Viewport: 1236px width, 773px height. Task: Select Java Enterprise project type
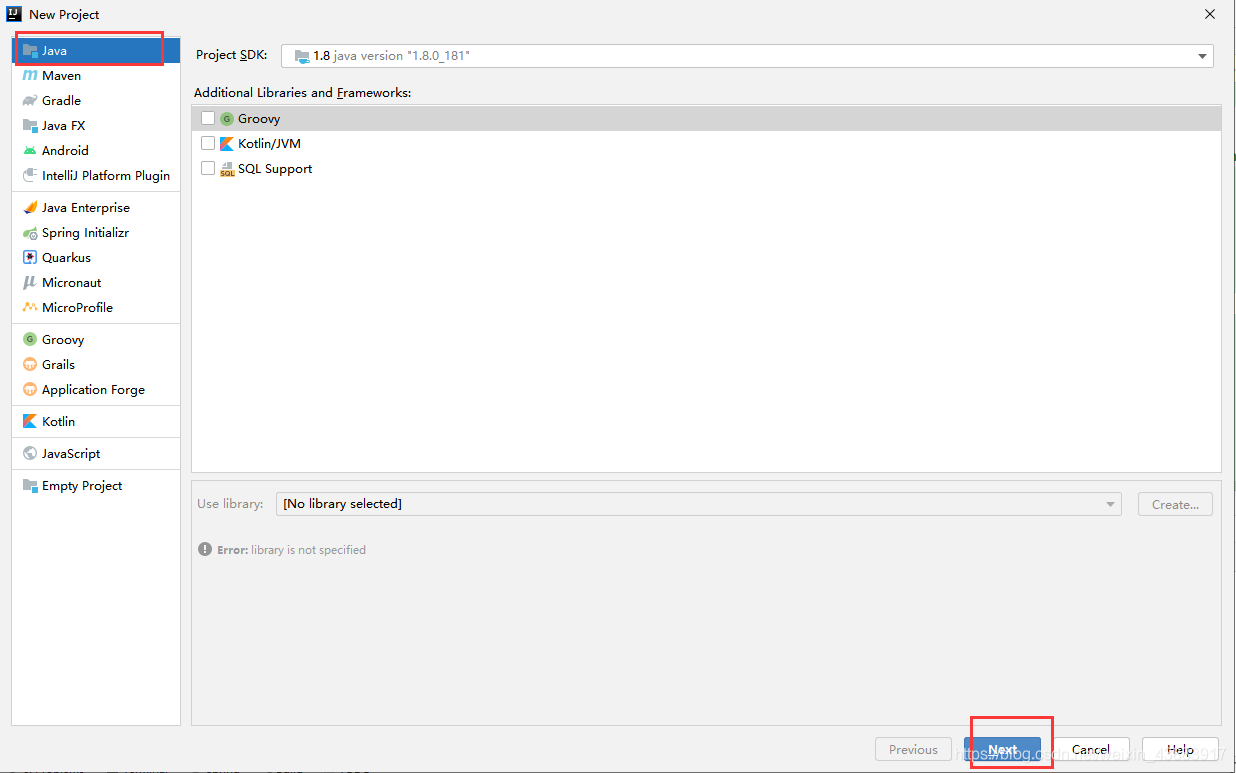(96, 207)
